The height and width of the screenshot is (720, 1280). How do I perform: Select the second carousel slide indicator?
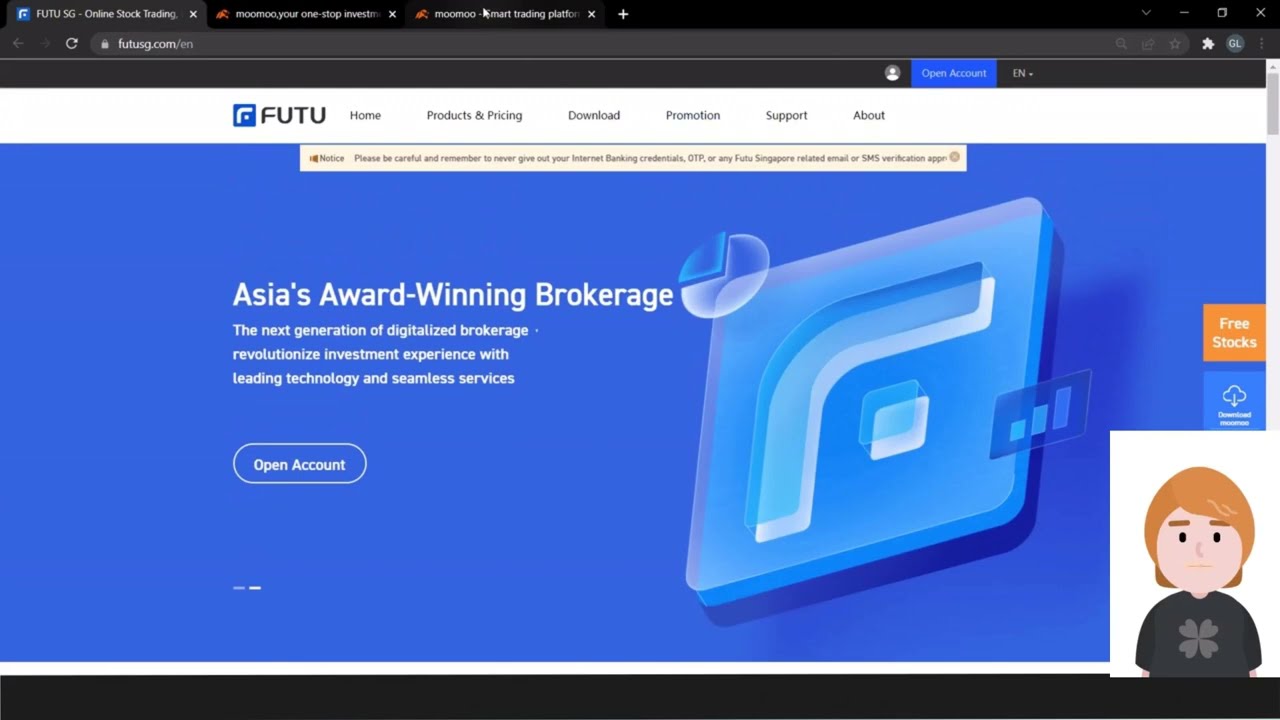pos(255,588)
